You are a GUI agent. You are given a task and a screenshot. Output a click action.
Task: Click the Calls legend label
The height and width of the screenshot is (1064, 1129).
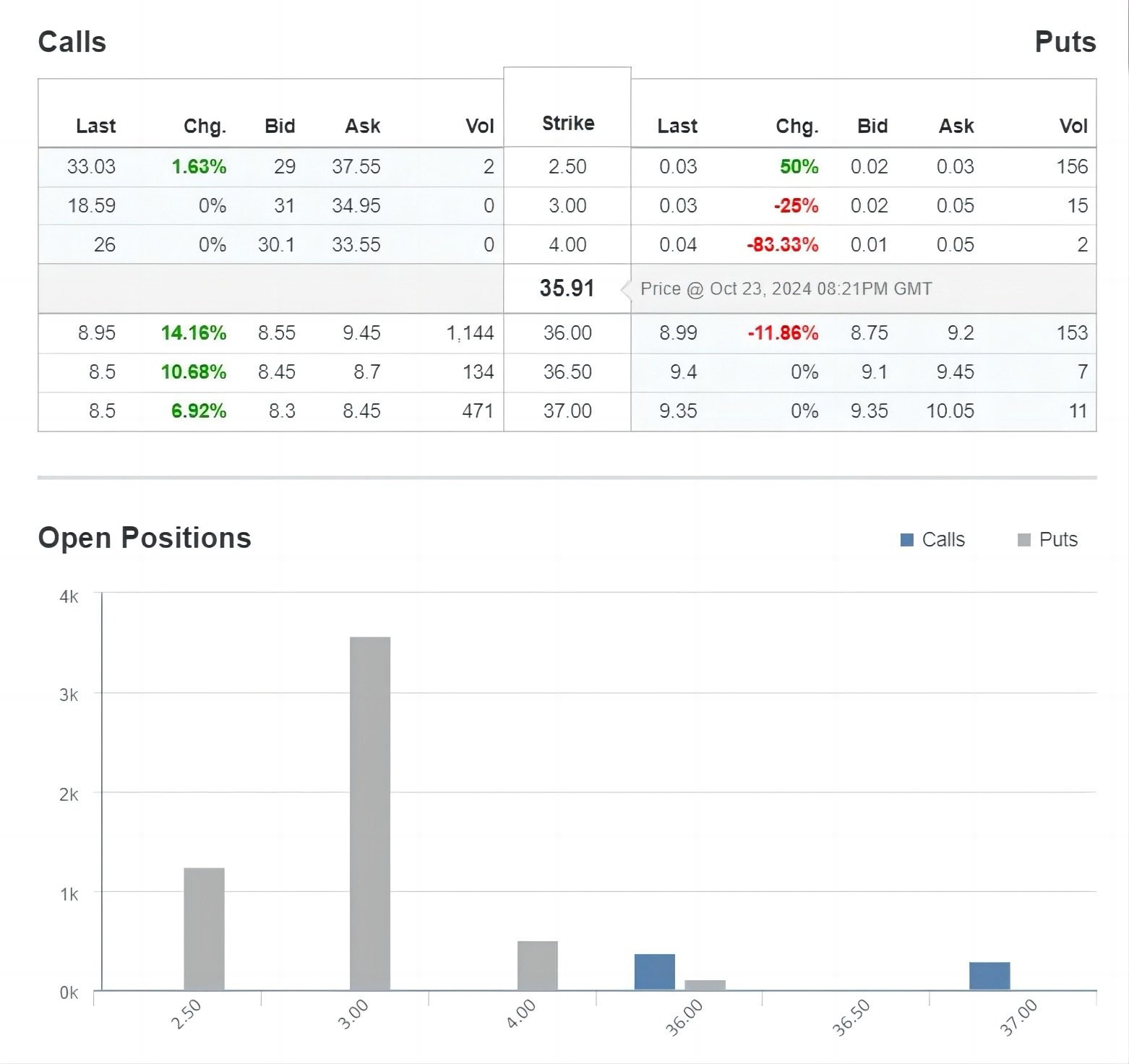tap(943, 540)
